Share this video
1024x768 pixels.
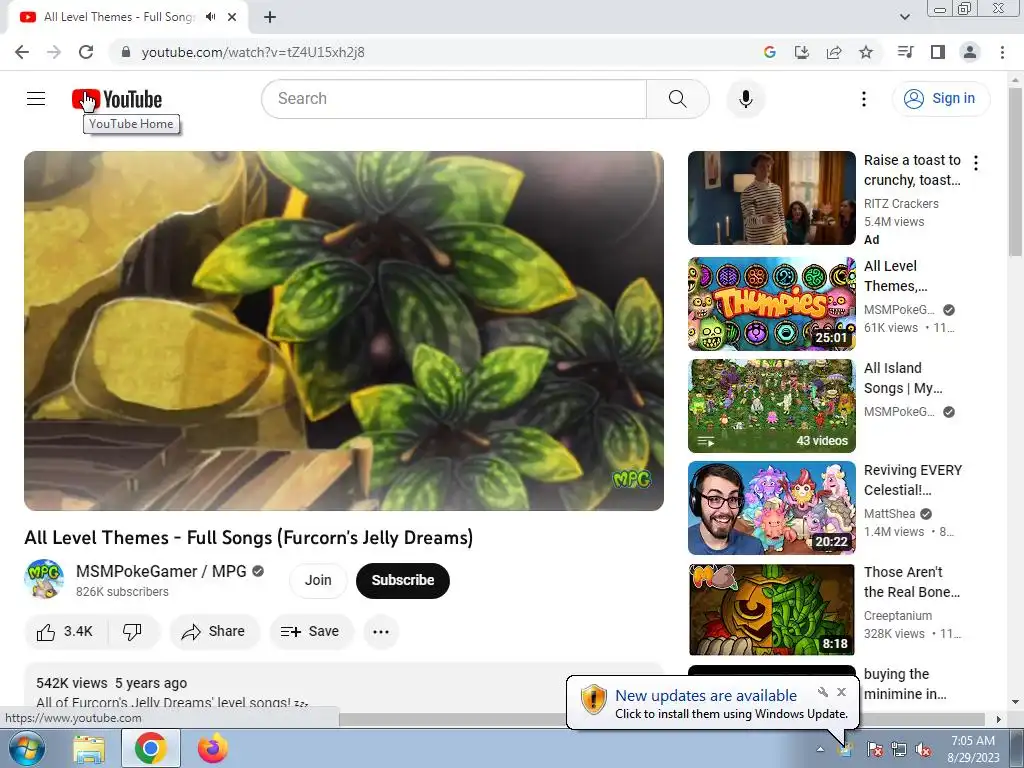tap(214, 632)
